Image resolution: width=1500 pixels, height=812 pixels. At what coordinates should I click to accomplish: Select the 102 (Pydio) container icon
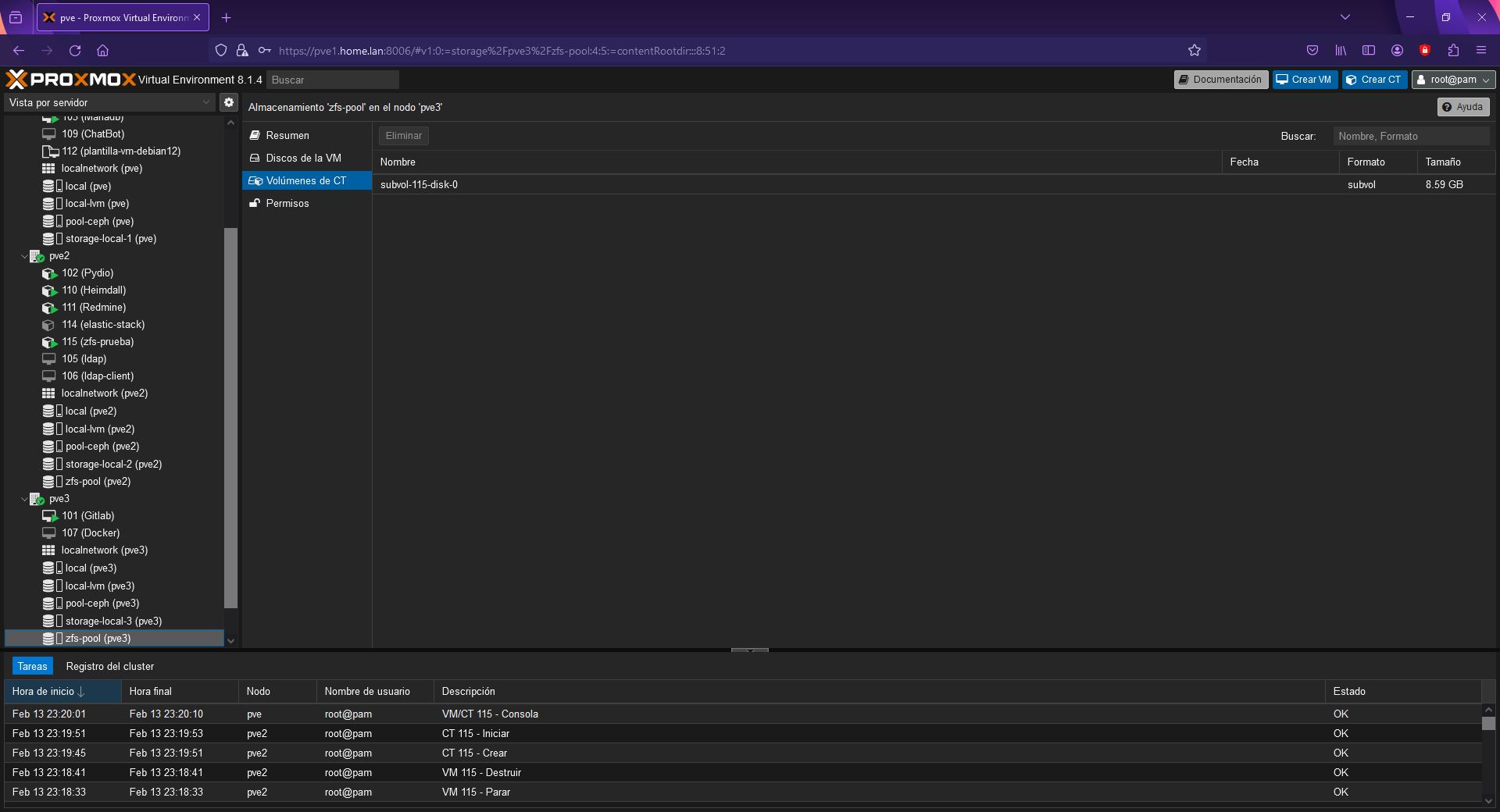pos(49,273)
